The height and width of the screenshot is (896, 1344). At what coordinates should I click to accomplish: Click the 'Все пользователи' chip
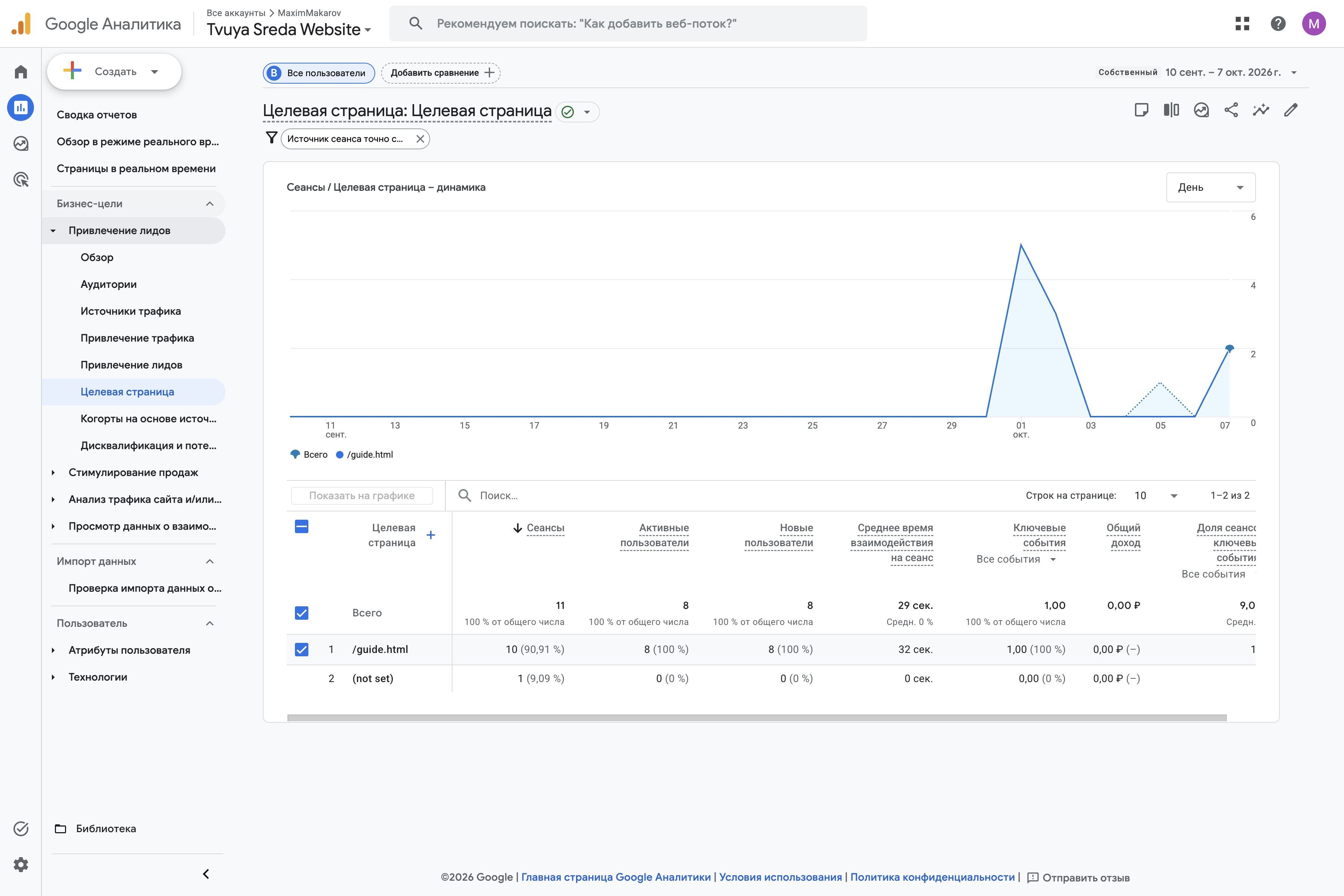click(319, 72)
